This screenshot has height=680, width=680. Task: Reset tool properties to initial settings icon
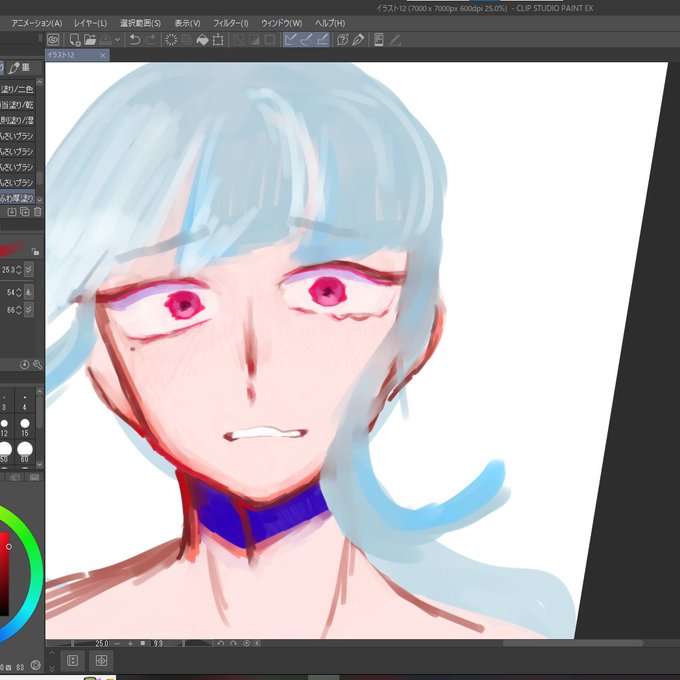click(x=25, y=365)
